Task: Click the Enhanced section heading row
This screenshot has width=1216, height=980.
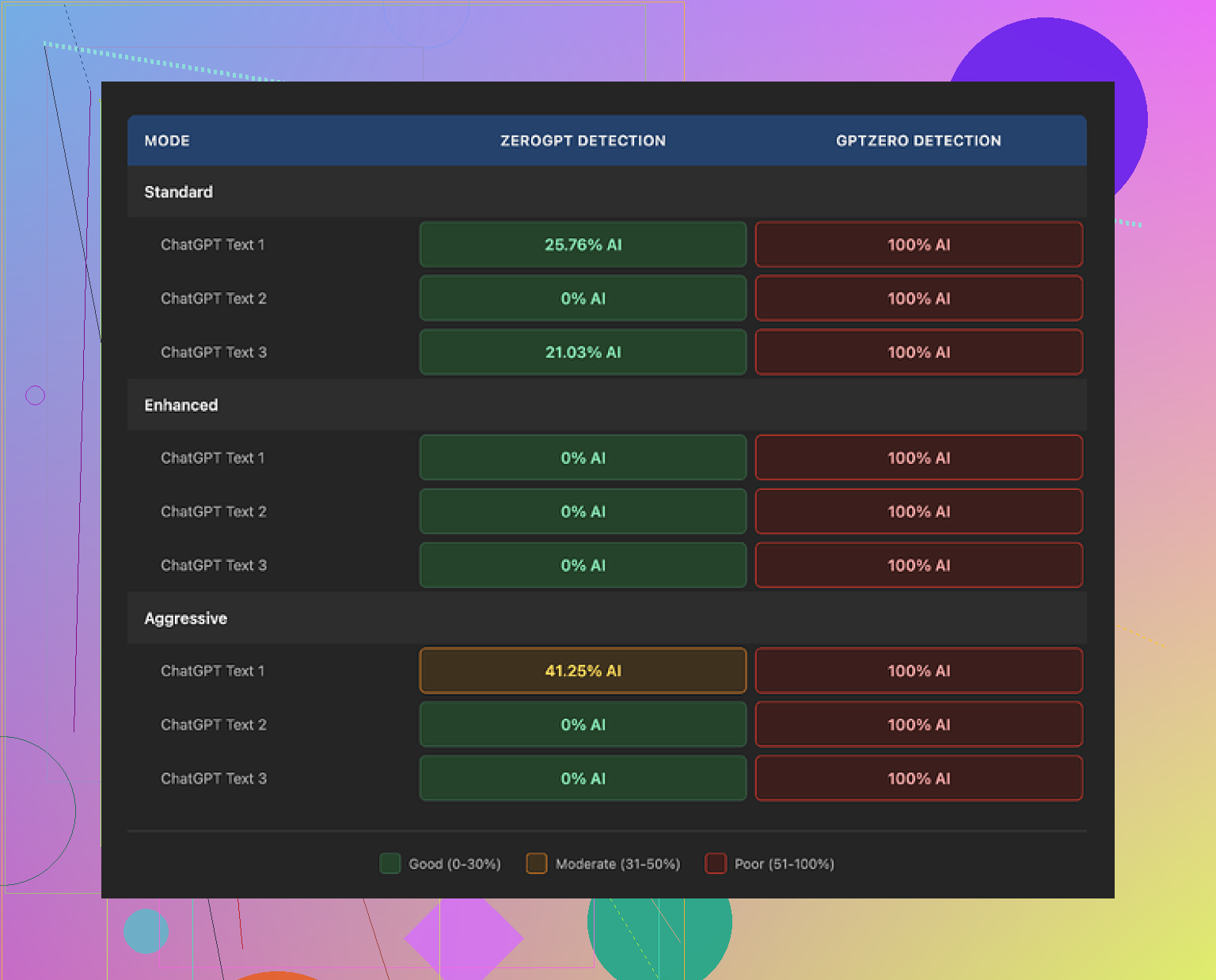Action: (x=181, y=405)
